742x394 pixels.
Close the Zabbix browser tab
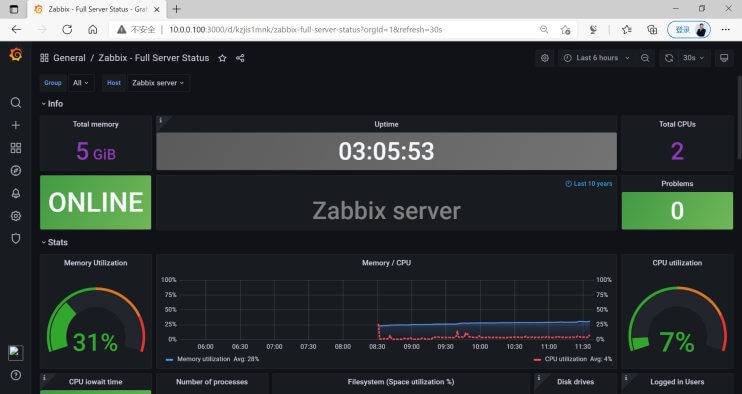click(x=157, y=9)
